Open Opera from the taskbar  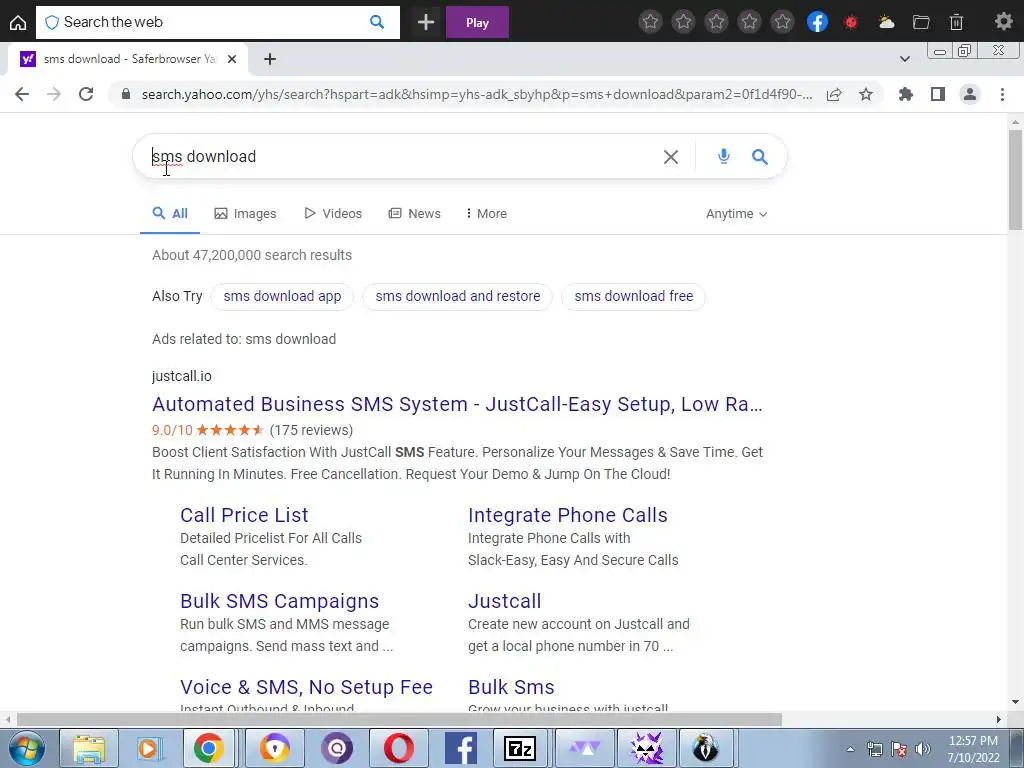(398, 748)
